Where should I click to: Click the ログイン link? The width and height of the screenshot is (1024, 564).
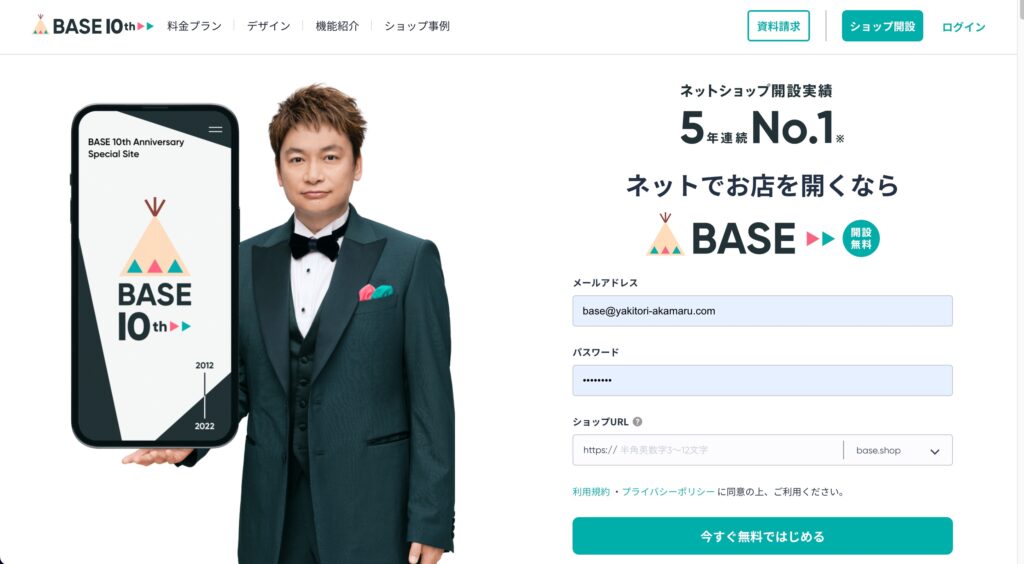coord(963,27)
